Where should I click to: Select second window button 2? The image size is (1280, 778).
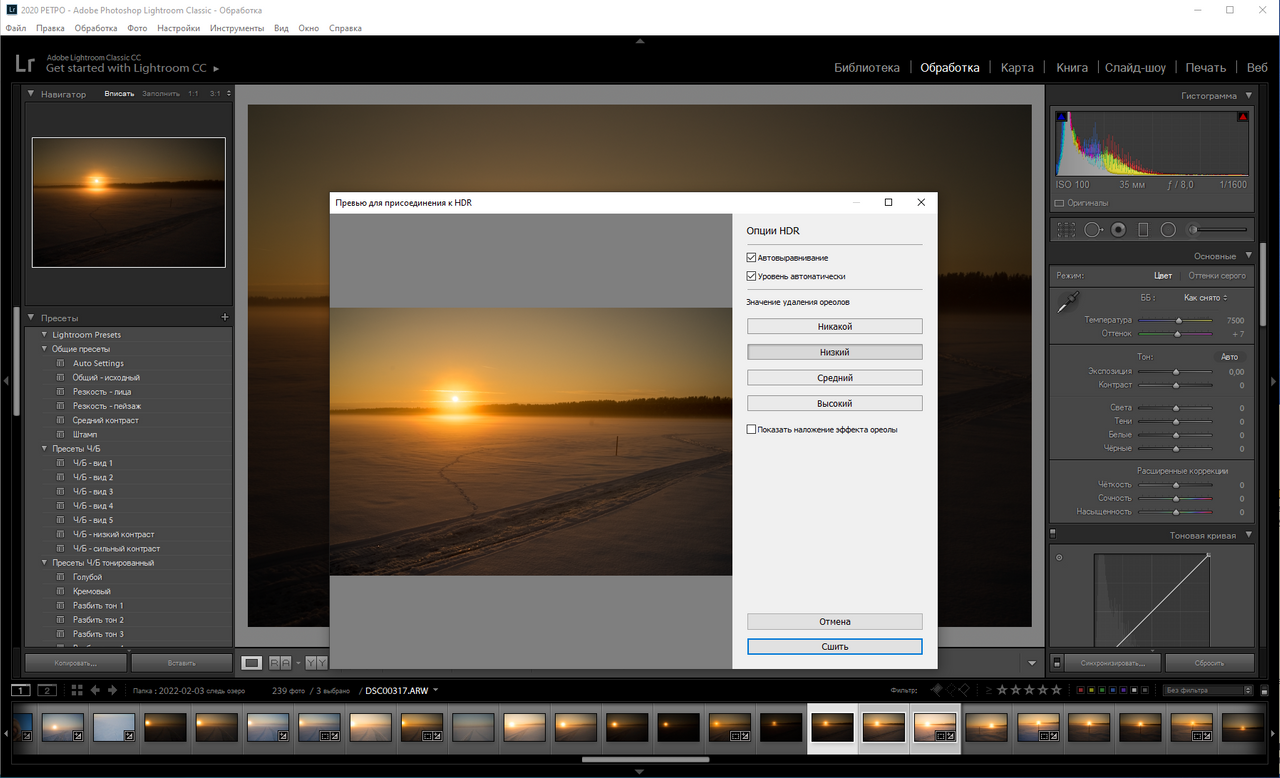coord(47,690)
